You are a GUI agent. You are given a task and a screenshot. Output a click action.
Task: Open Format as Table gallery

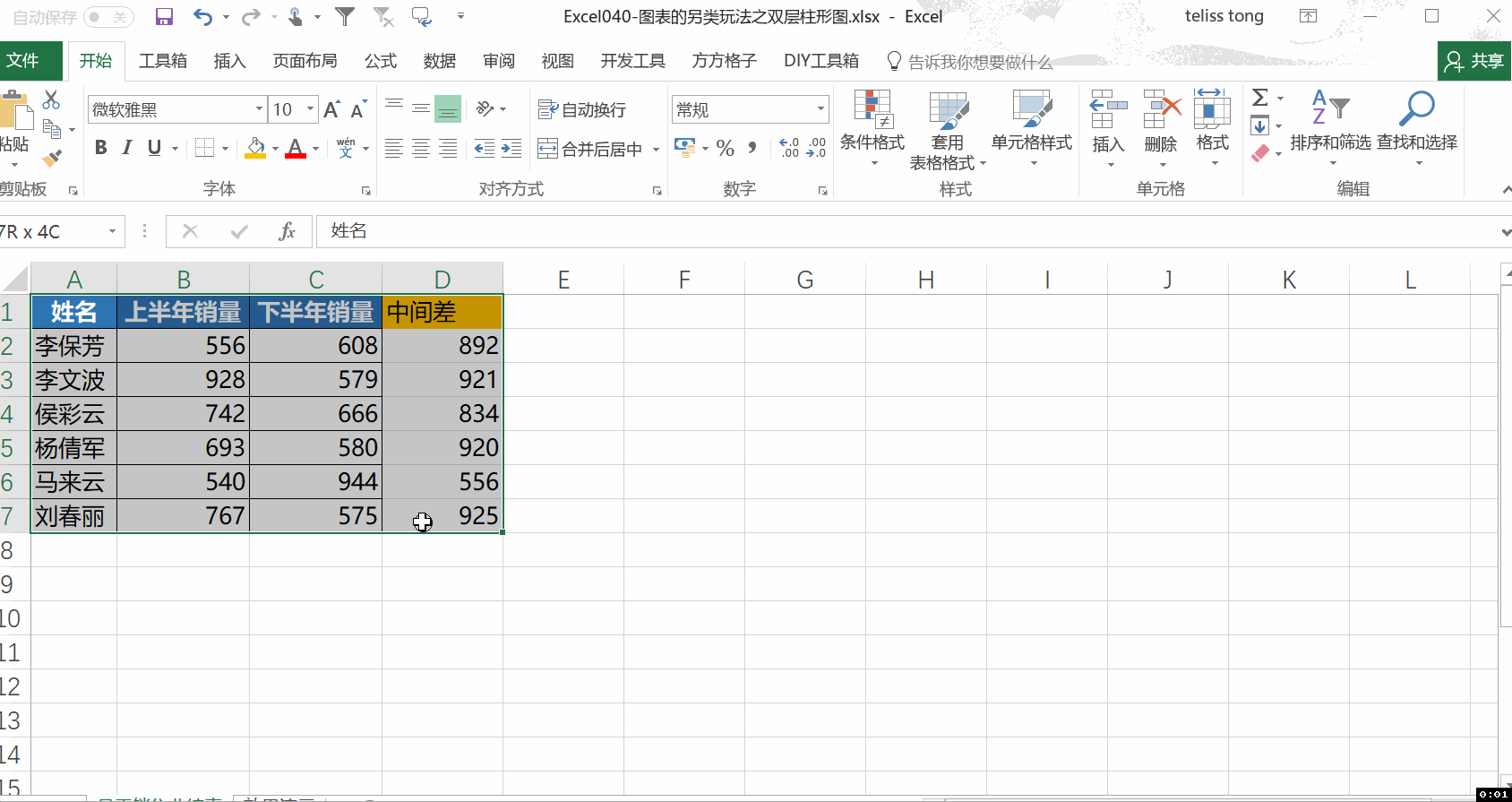click(x=948, y=130)
